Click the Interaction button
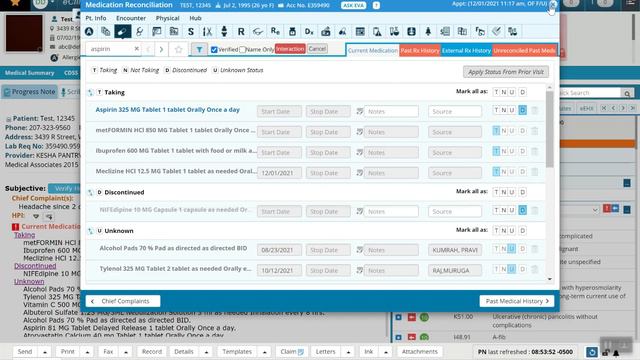This screenshot has height=360, width=640. (290, 49)
